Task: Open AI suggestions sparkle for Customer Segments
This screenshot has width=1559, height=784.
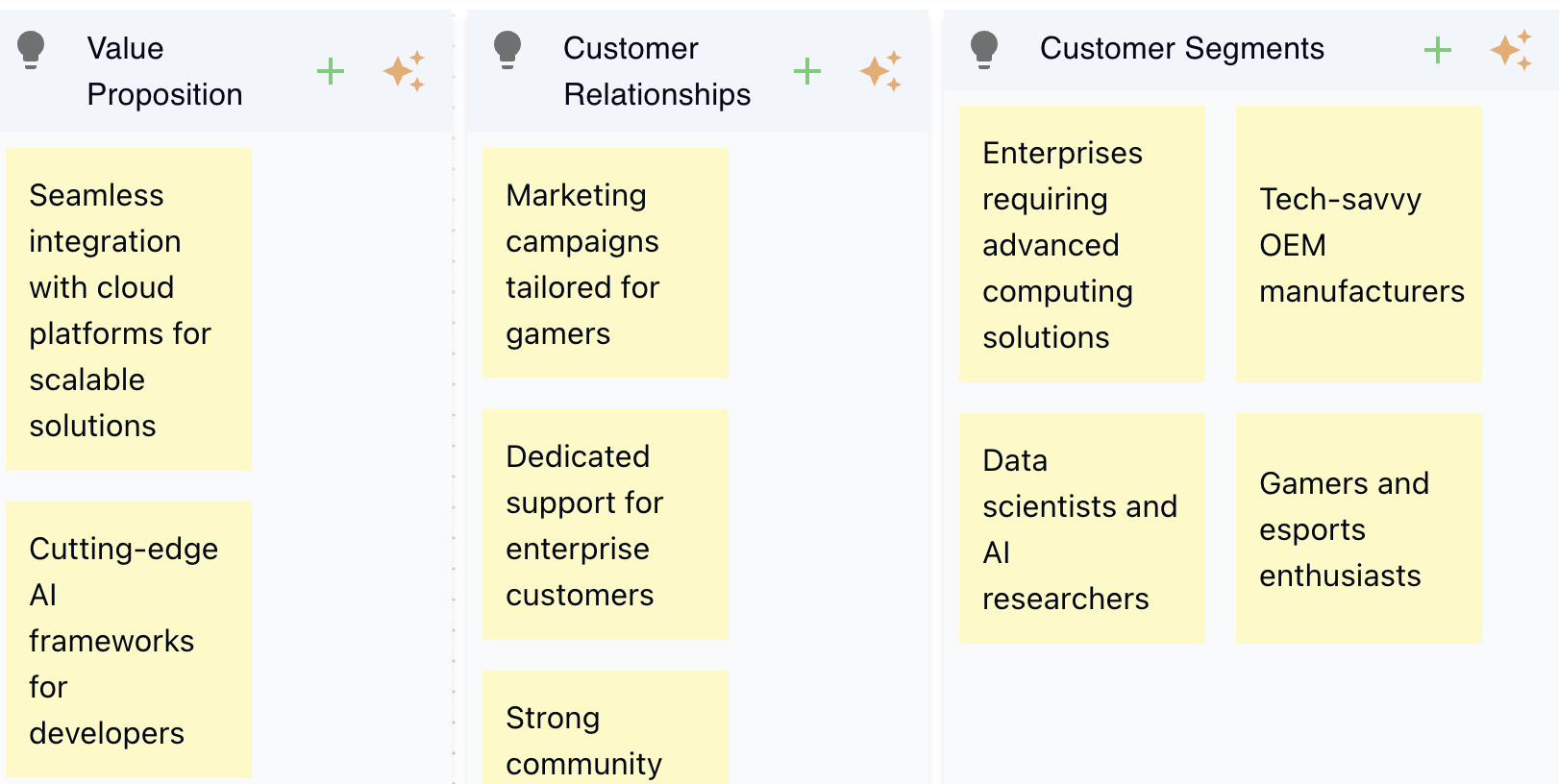Action: point(1510,49)
